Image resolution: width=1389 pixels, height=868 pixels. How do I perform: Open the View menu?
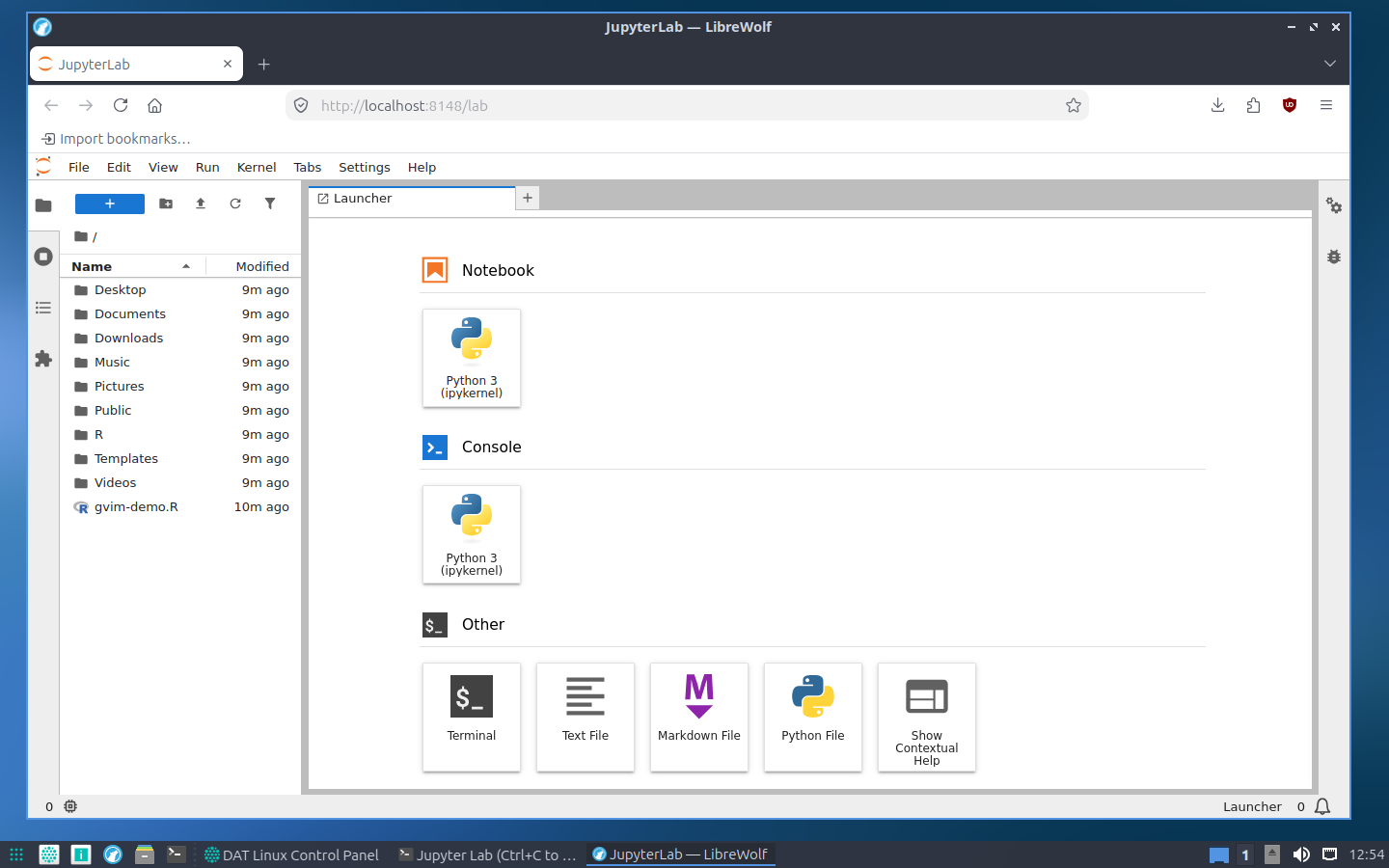pyautogui.click(x=163, y=167)
